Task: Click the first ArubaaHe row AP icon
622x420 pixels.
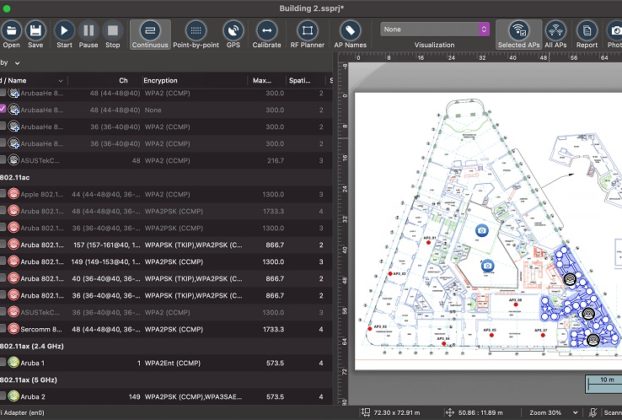Action: (14, 93)
